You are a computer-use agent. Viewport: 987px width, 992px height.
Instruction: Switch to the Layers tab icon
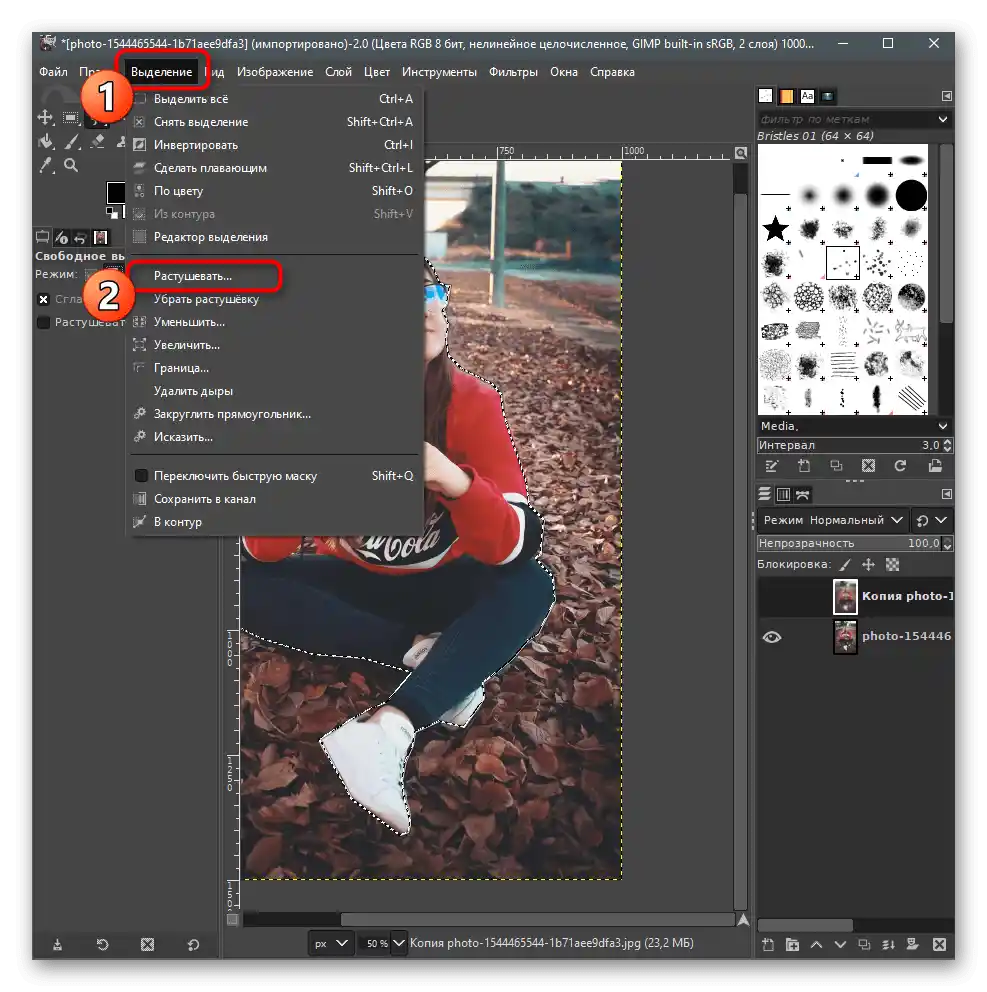point(764,494)
